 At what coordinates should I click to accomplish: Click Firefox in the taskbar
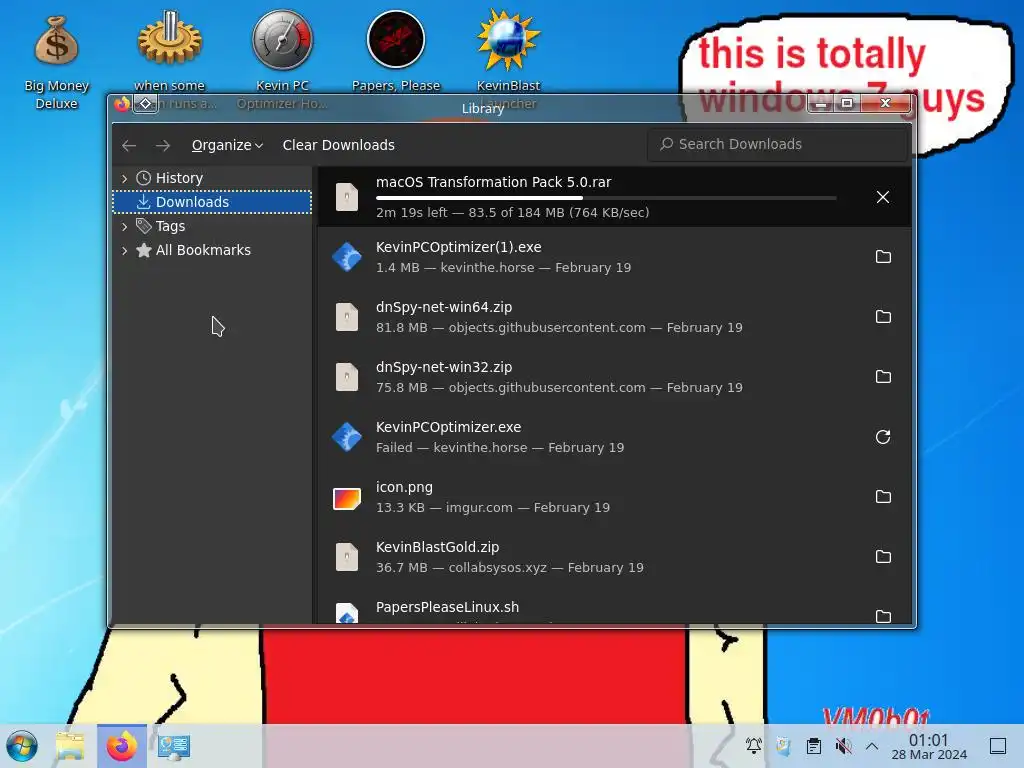(122, 746)
